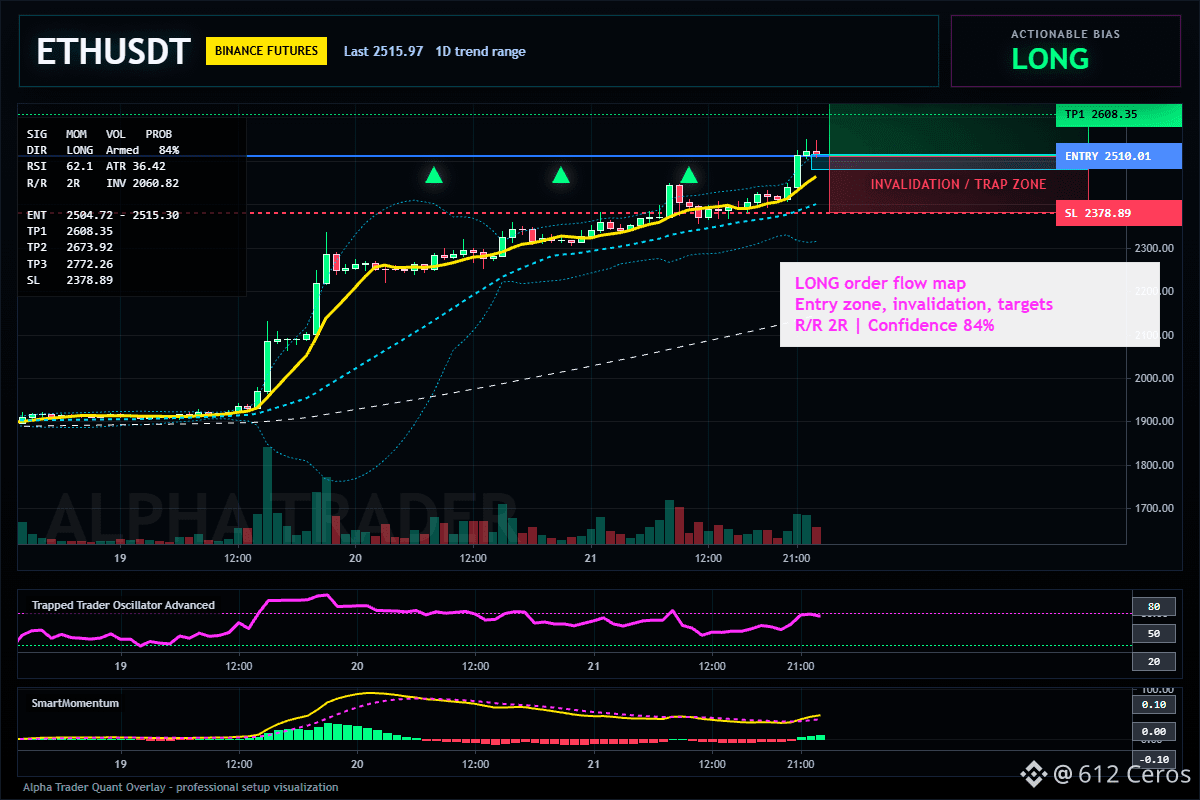Click the INVALIDATION / TRAP ZONE label

958,184
